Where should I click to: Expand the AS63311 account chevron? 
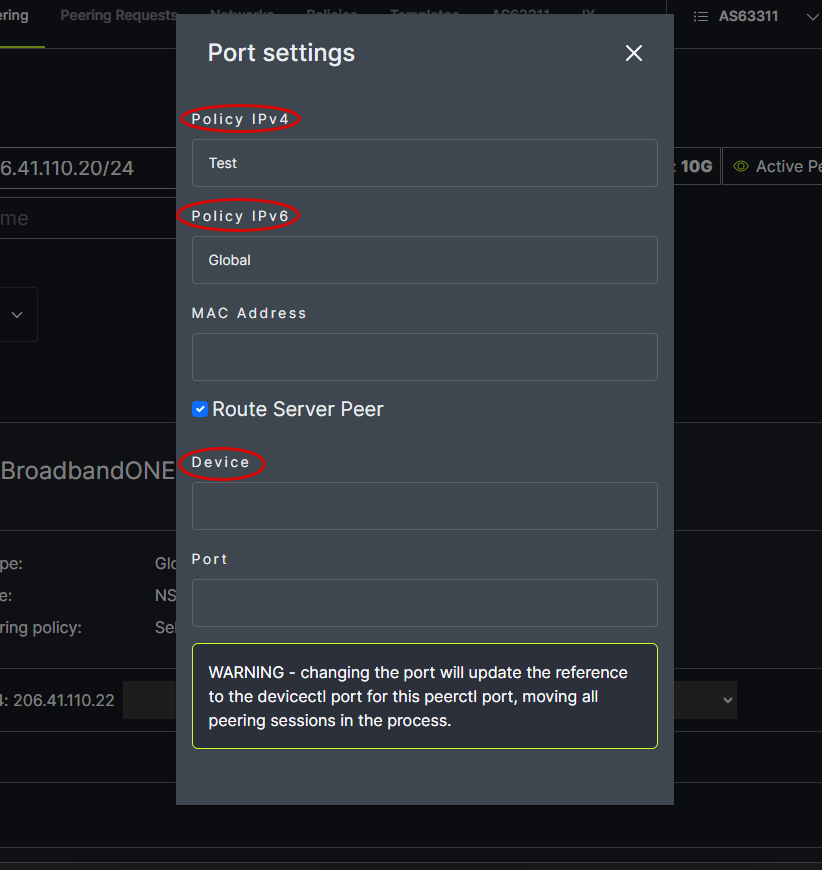point(811,17)
